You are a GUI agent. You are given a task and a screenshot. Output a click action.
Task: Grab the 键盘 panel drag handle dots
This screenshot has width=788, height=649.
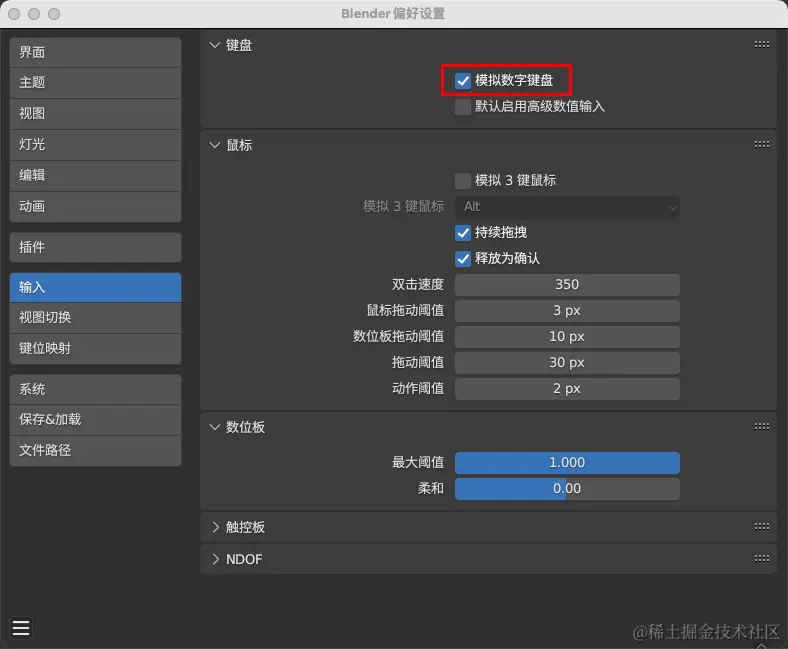(761, 45)
